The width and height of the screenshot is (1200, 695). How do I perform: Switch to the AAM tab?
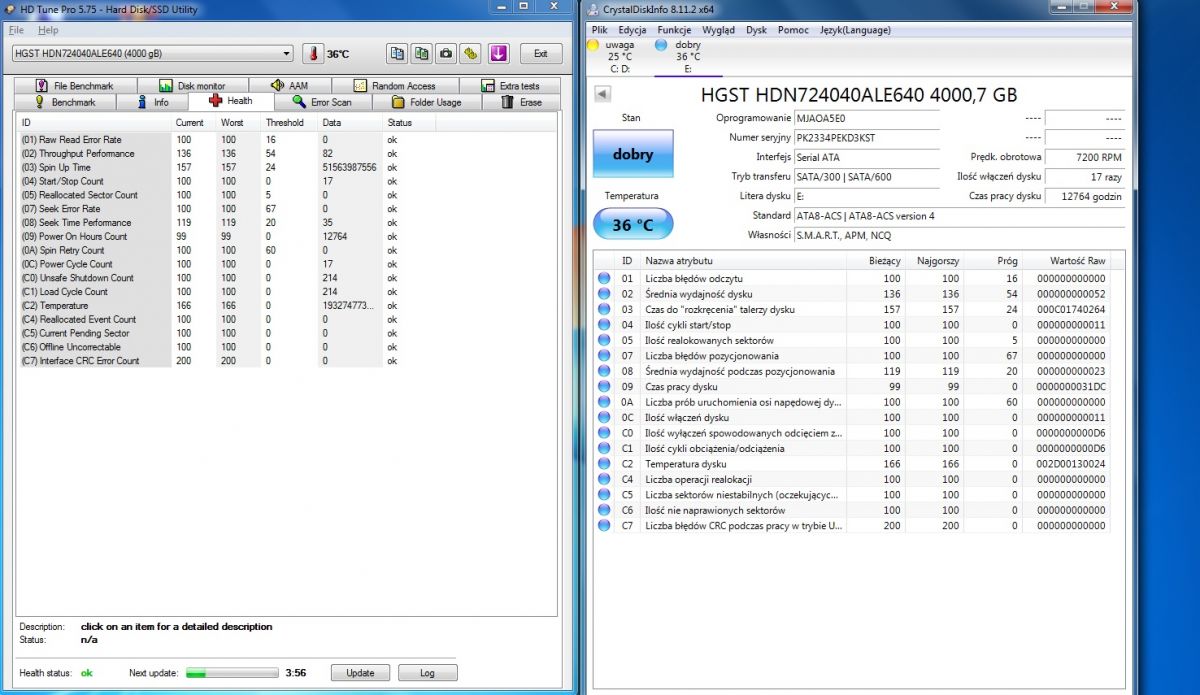289,86
